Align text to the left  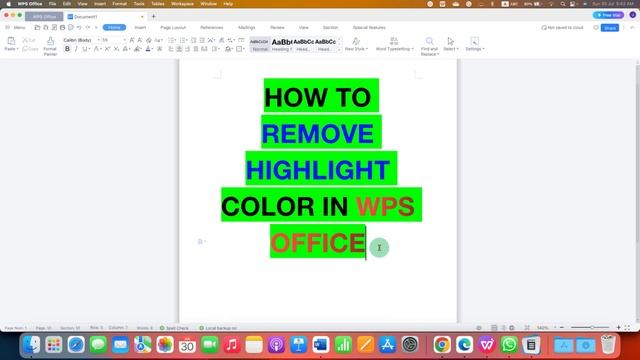(171, 49)
